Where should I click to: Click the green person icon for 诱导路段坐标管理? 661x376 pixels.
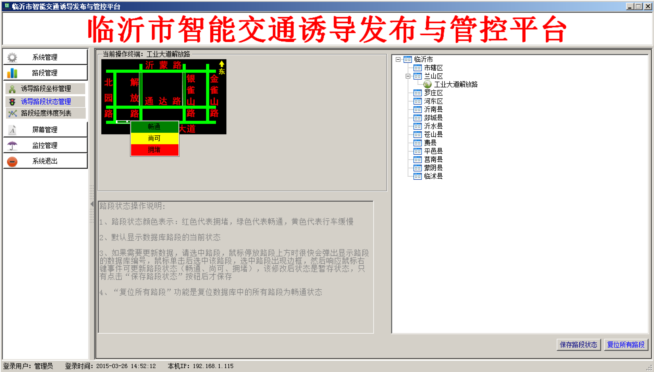12,89
